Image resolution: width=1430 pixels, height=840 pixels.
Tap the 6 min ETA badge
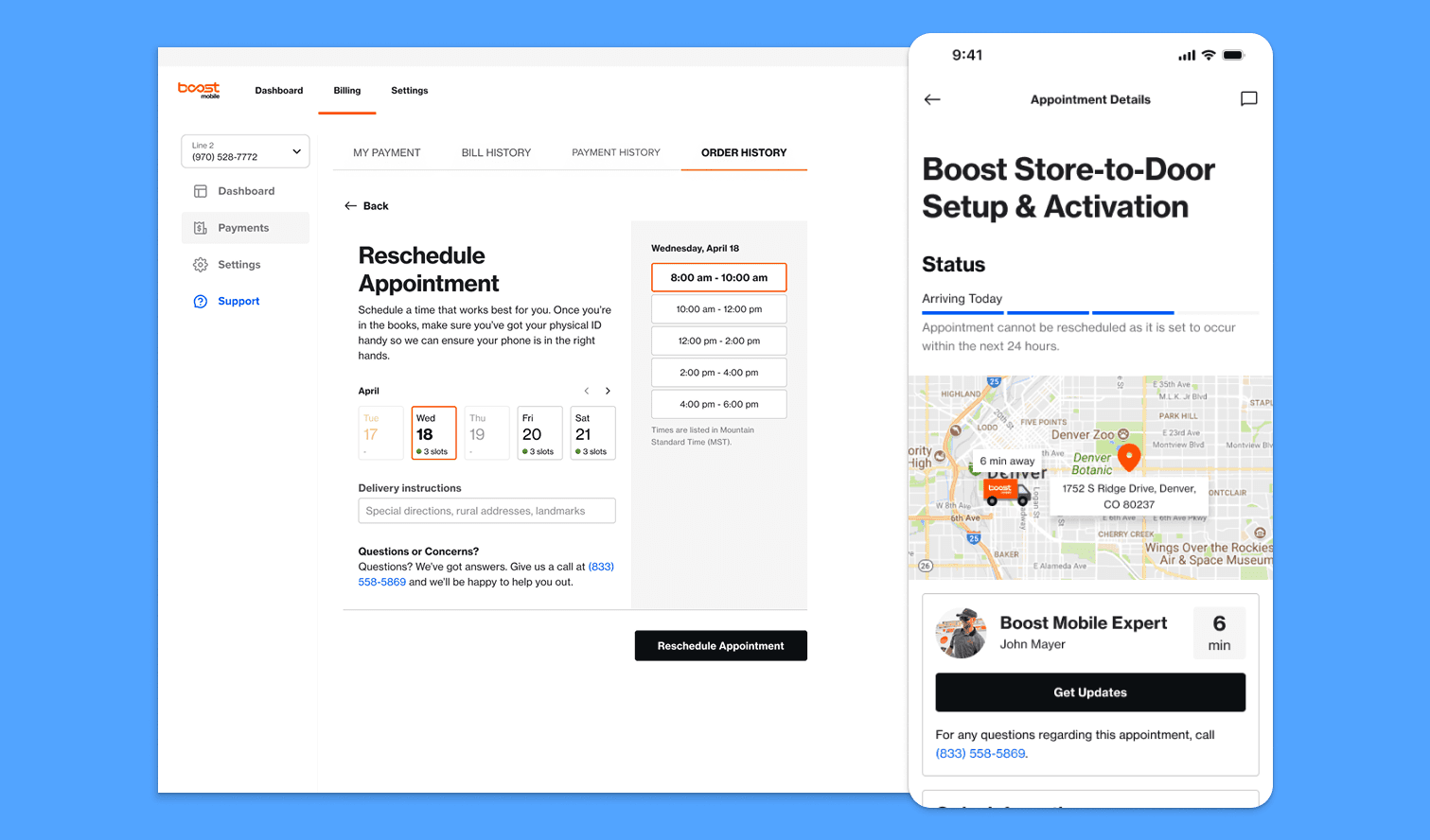(1219, 633)
